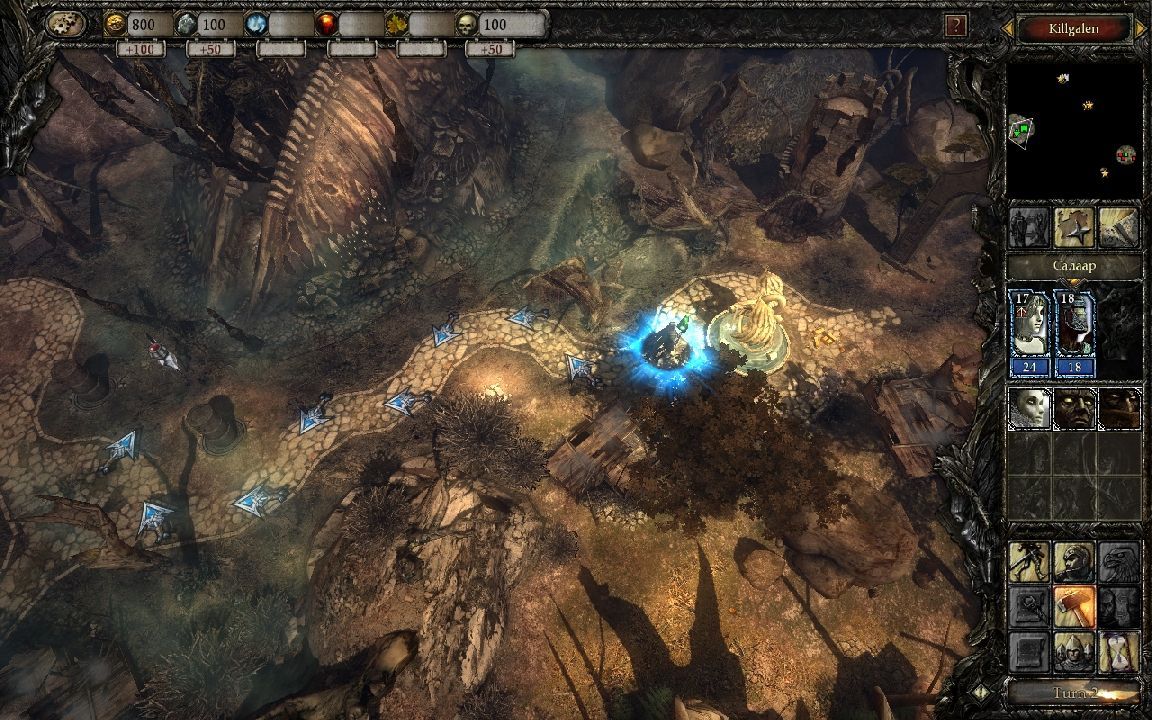Open the armored helmets army icon

[1075, 651]
